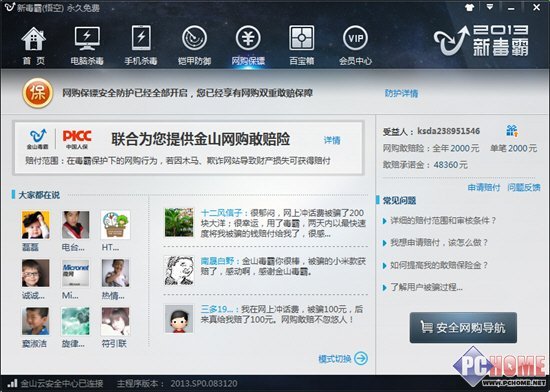
Task: Click 申请赔付 apply for compensation
Action: tap(484, 188)
